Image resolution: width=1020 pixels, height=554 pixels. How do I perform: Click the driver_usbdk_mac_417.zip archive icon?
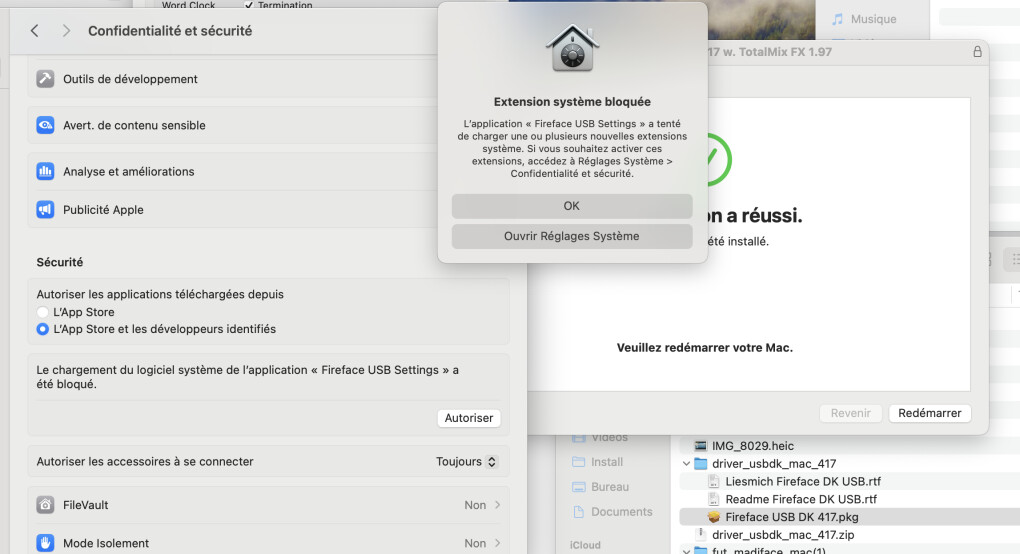[701, 534]
